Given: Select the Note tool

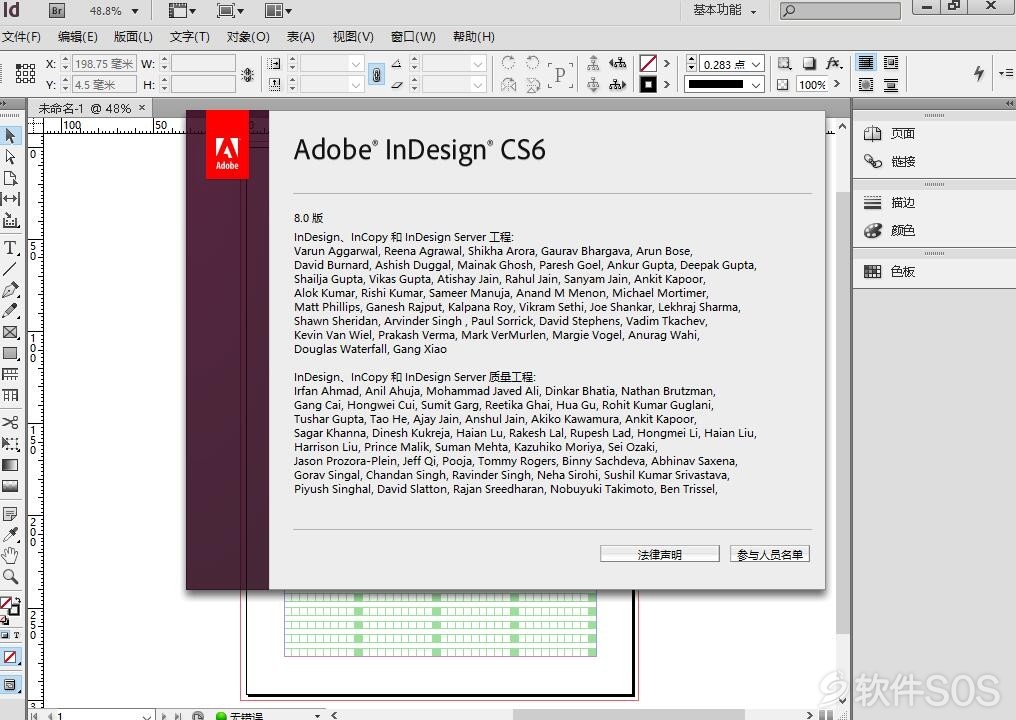Looking at the screenshot, I should [10, 515].
